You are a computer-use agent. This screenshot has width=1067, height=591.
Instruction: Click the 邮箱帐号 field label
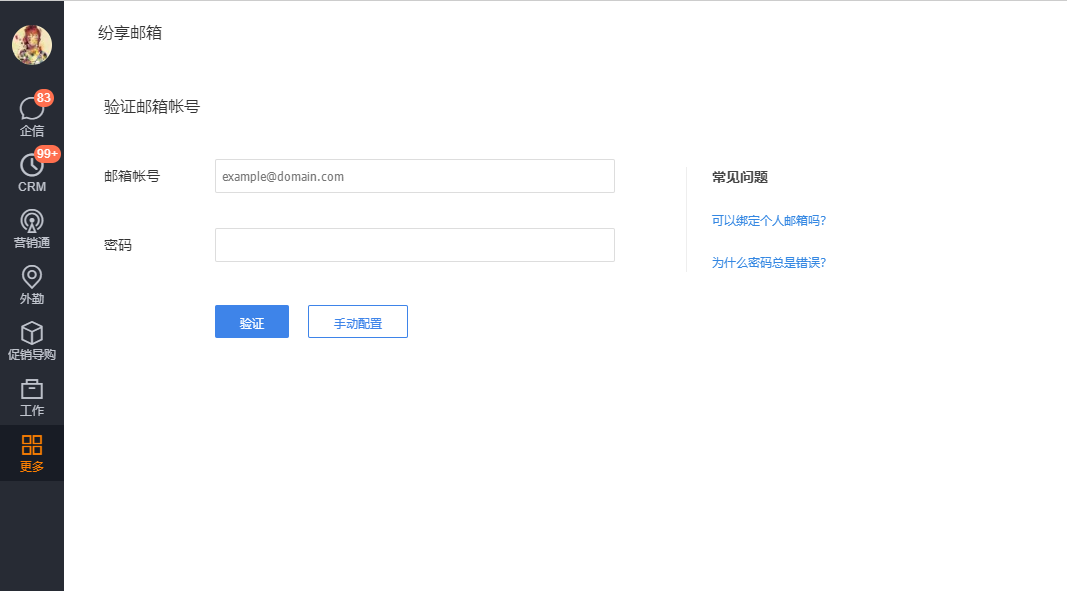coord(132,176)
